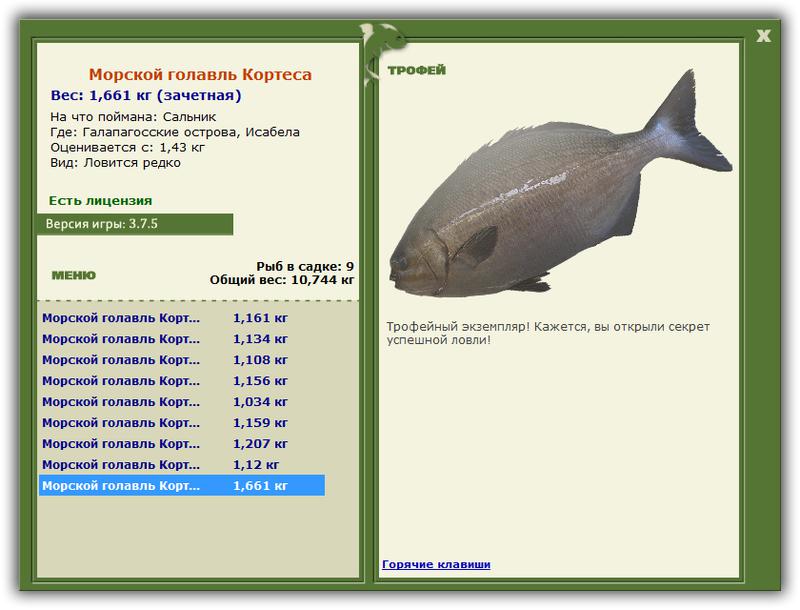Click the Рыб в садке: 9 text

pos(305,266)
